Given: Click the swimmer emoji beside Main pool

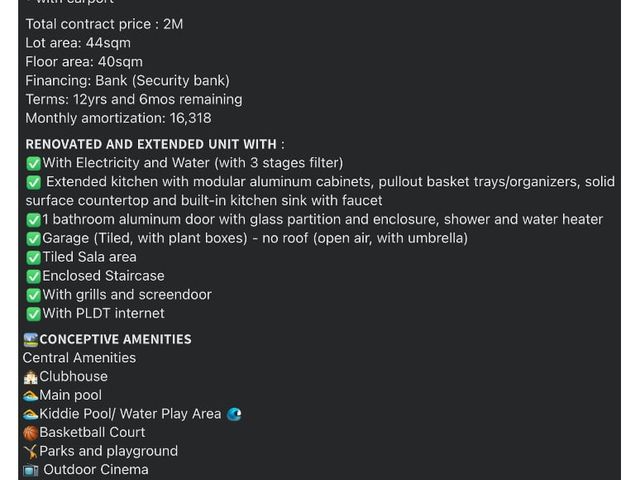Looking at the screenshot, I should 31,396.
